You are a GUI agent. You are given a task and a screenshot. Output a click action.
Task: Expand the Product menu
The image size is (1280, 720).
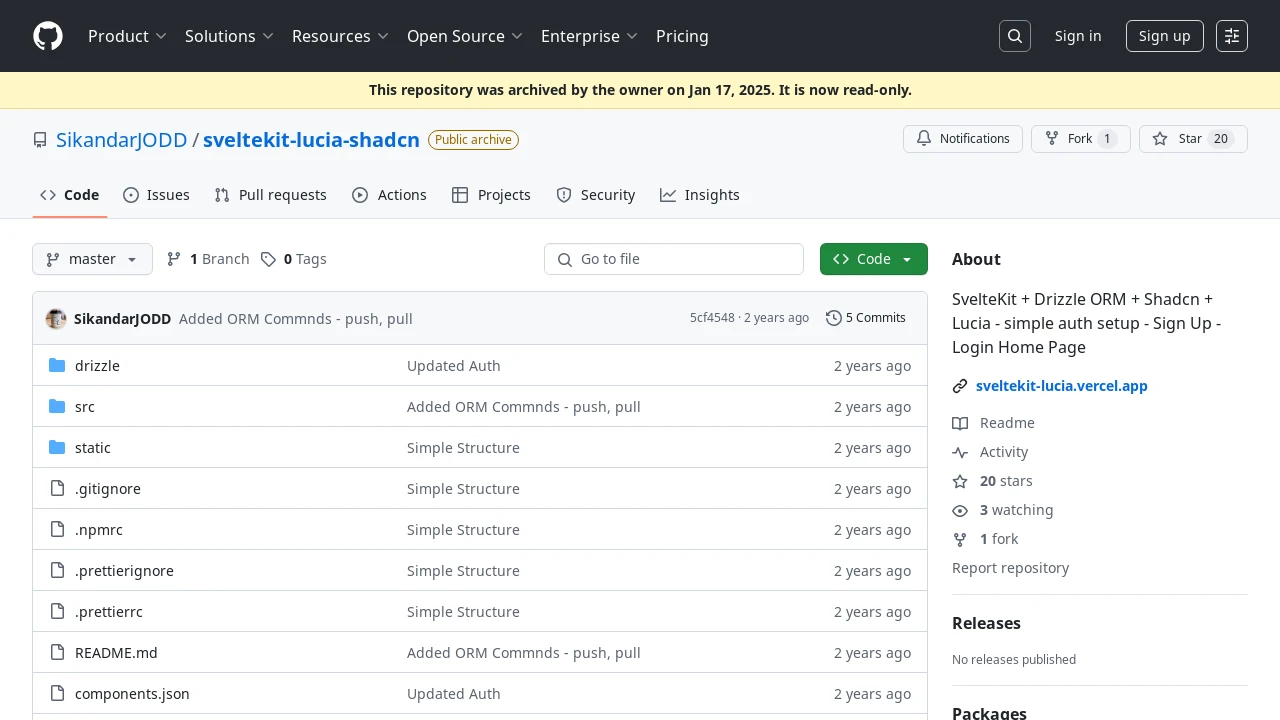pos(127,36)
